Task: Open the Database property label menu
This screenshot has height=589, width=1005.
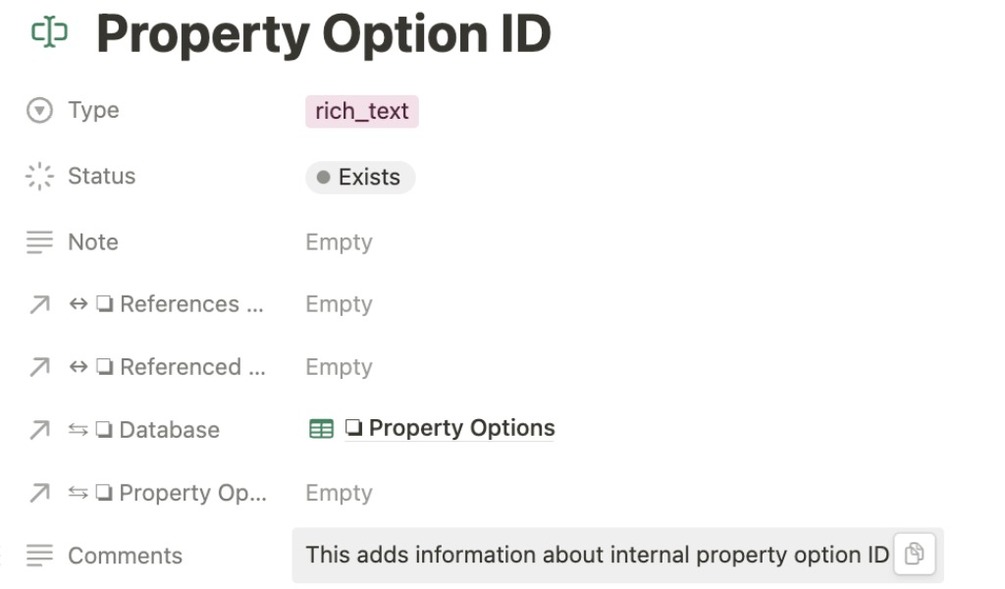Action: pos(168,430)
